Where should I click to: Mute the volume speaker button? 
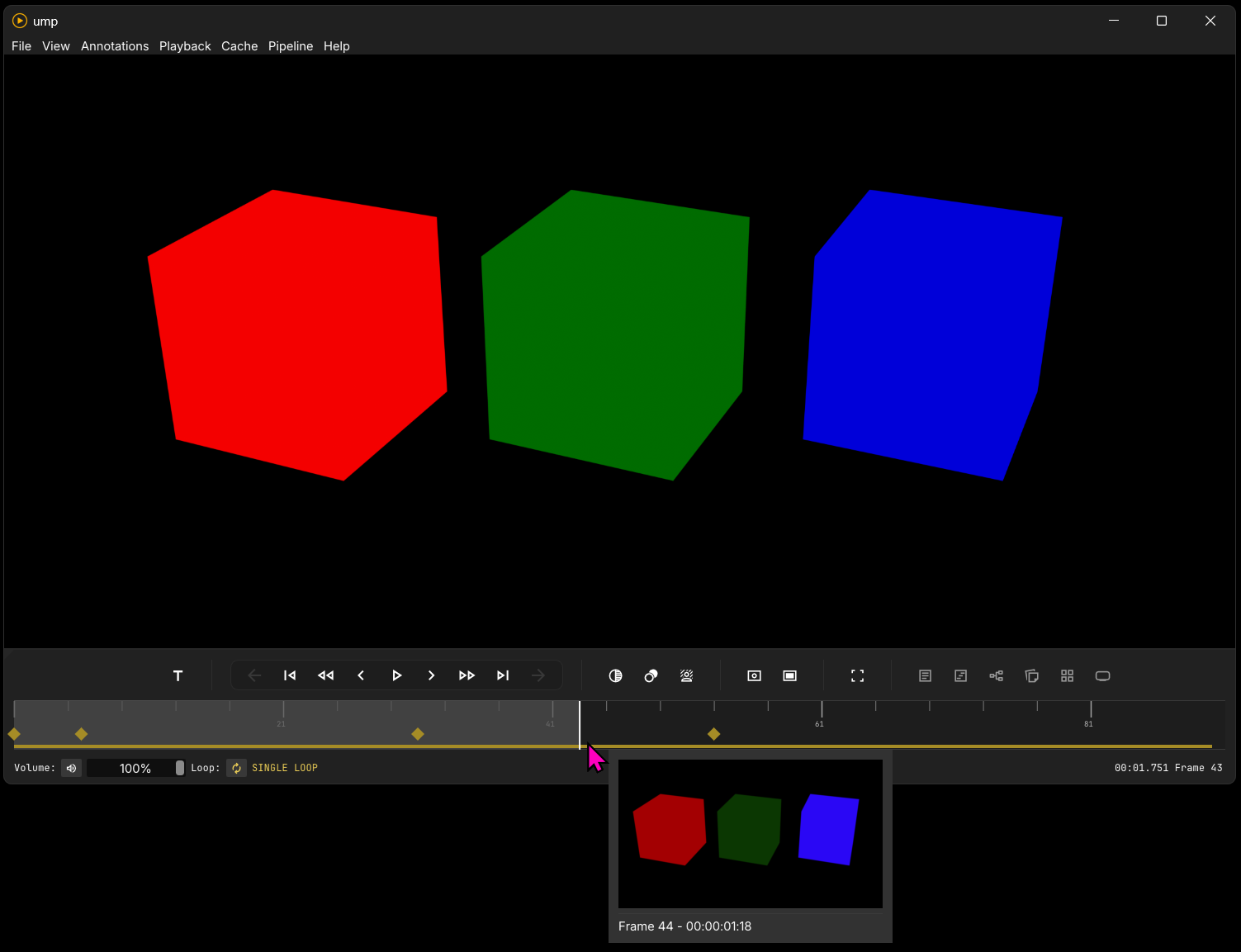click(72, 768)
